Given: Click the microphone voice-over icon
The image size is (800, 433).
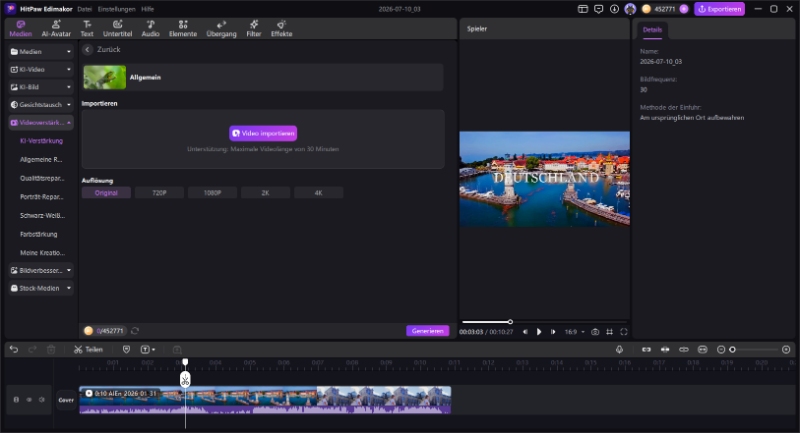Looking at the screenshot, I should click(619, 349).
